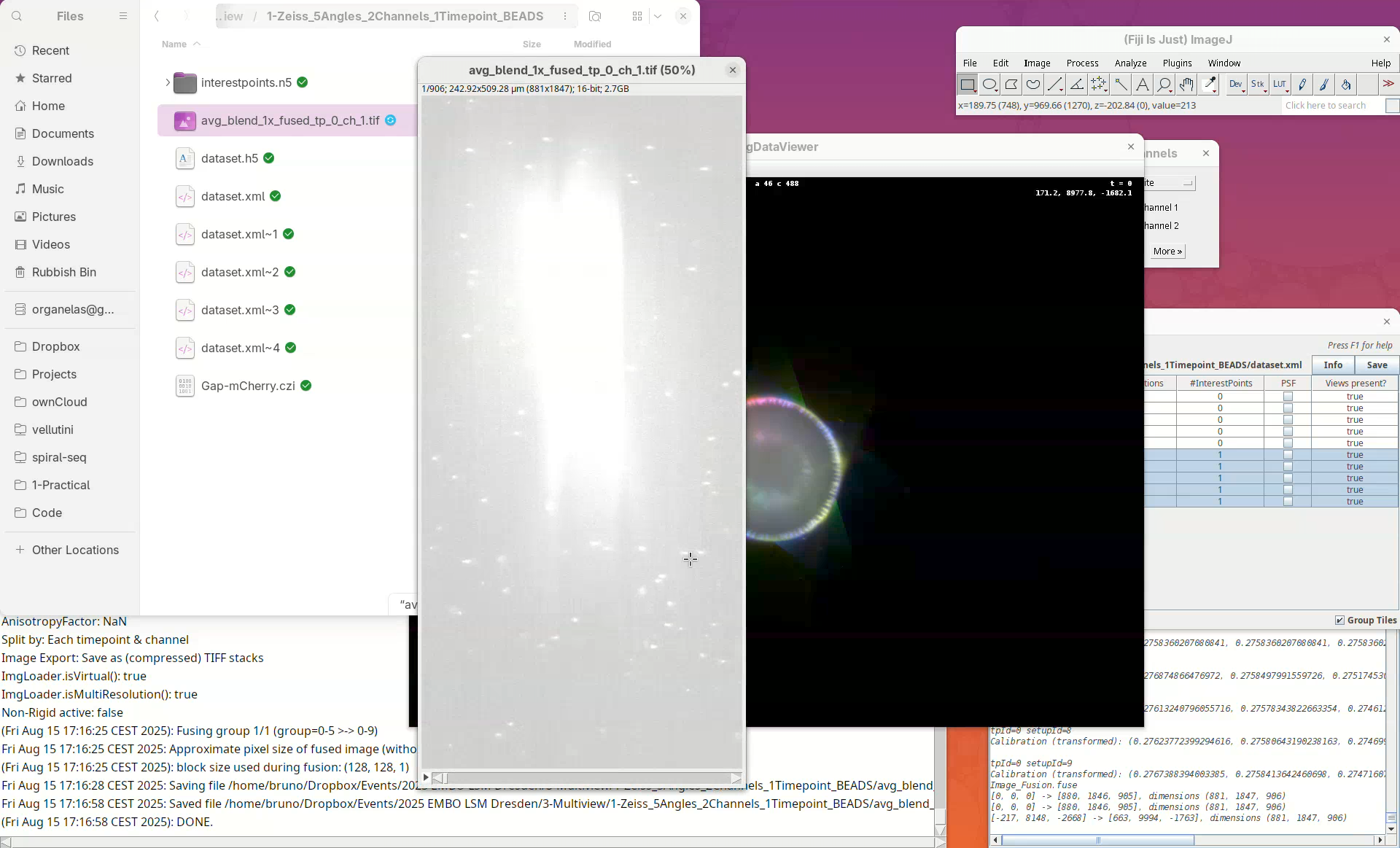Pick the Wand tracing tool

[1121, 85]
